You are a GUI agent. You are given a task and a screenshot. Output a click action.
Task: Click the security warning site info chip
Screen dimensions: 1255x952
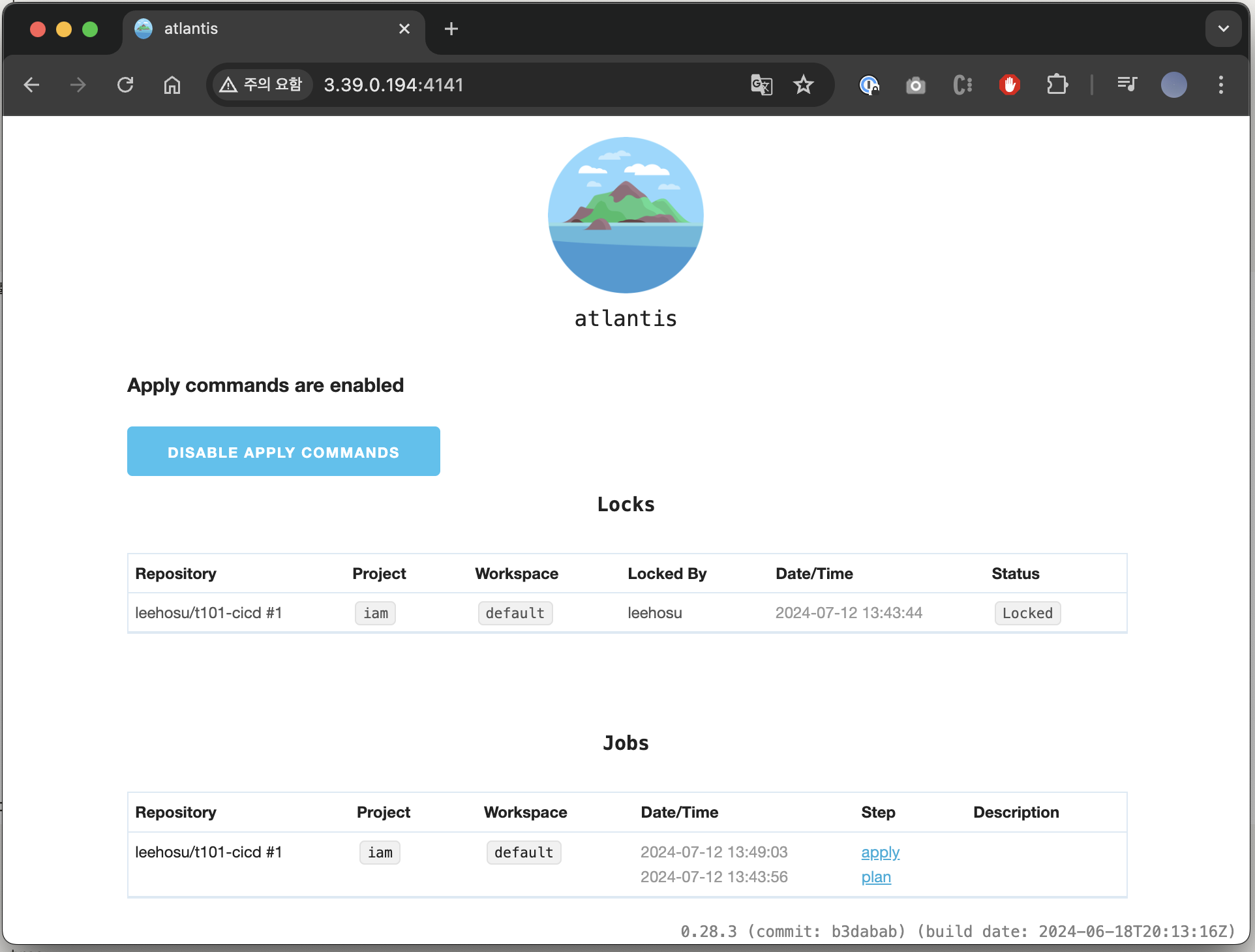262,85
